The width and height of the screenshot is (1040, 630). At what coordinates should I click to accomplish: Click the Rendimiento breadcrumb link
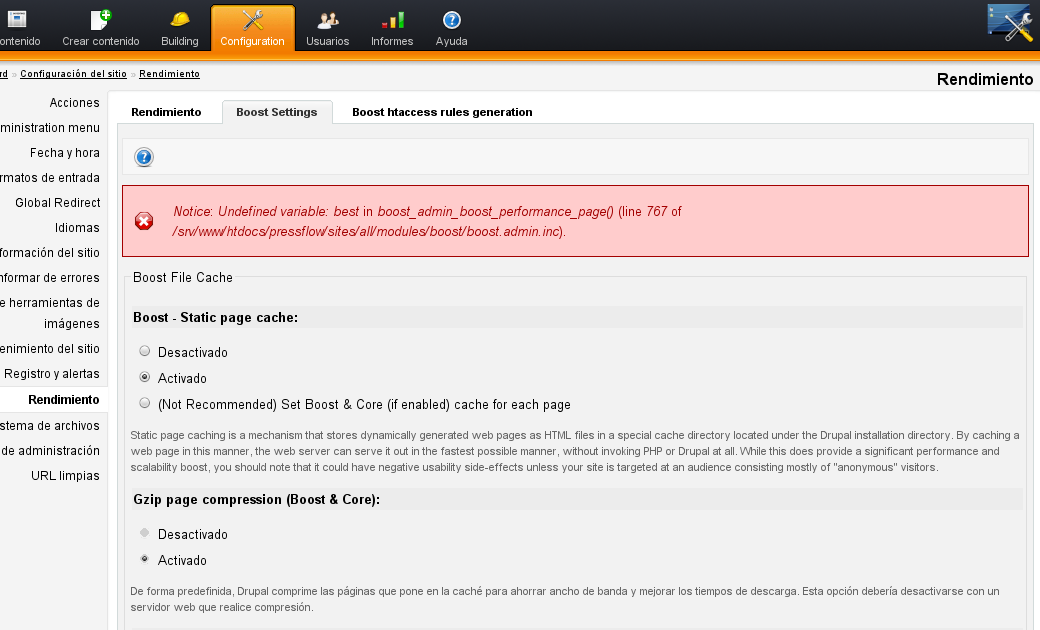pyautogui.click(x=170, y=73)
